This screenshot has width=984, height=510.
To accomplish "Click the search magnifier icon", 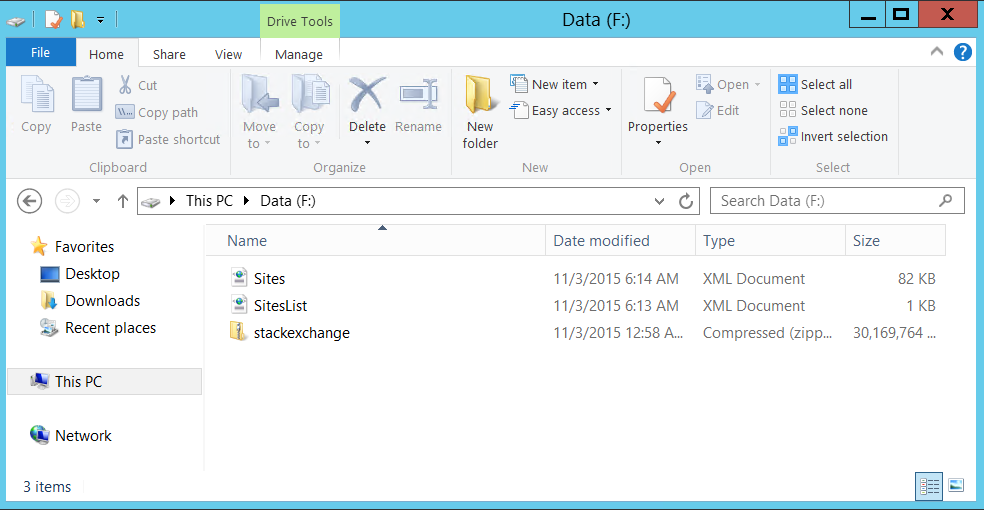I will tap(945, 201).
